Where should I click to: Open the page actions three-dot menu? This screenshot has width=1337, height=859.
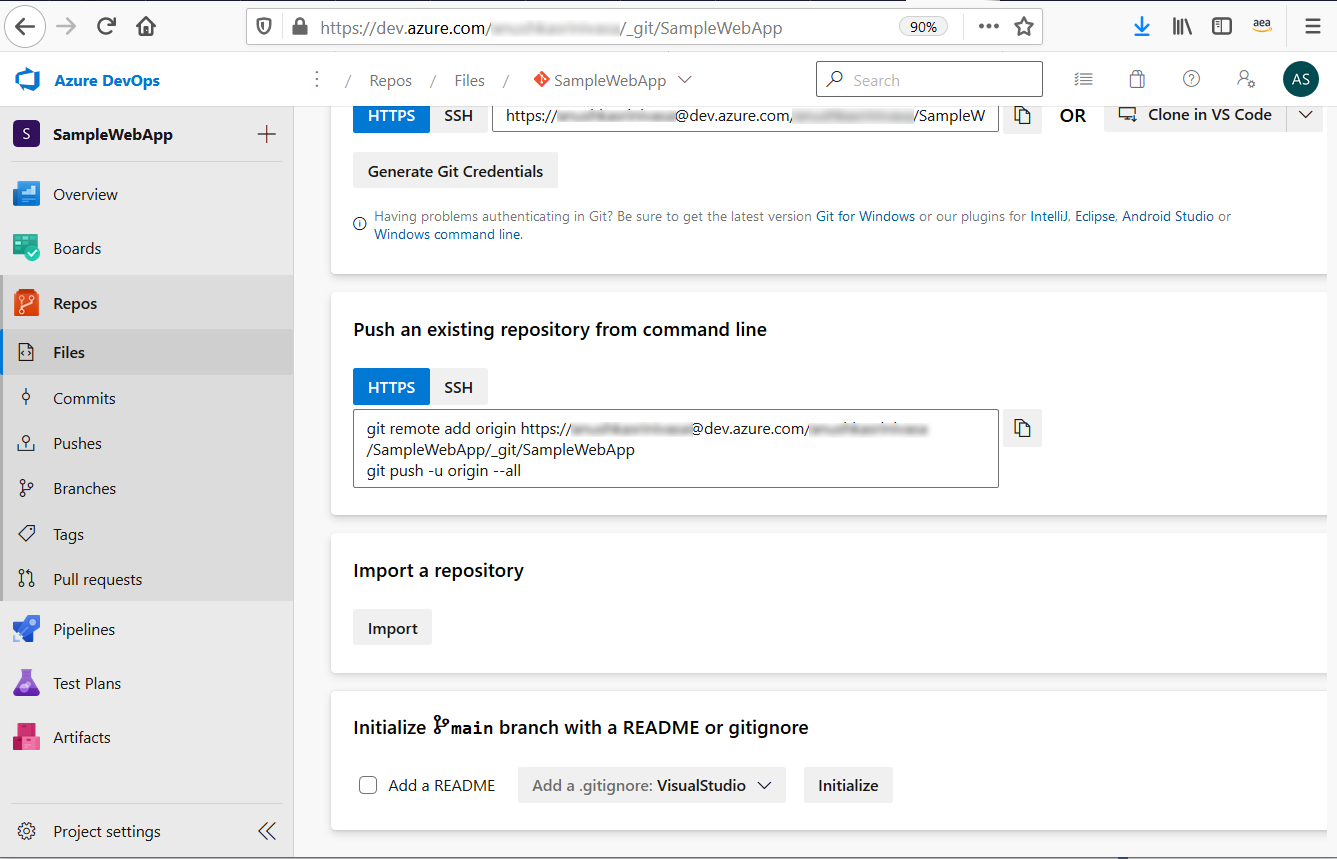(x=989, y=27)
